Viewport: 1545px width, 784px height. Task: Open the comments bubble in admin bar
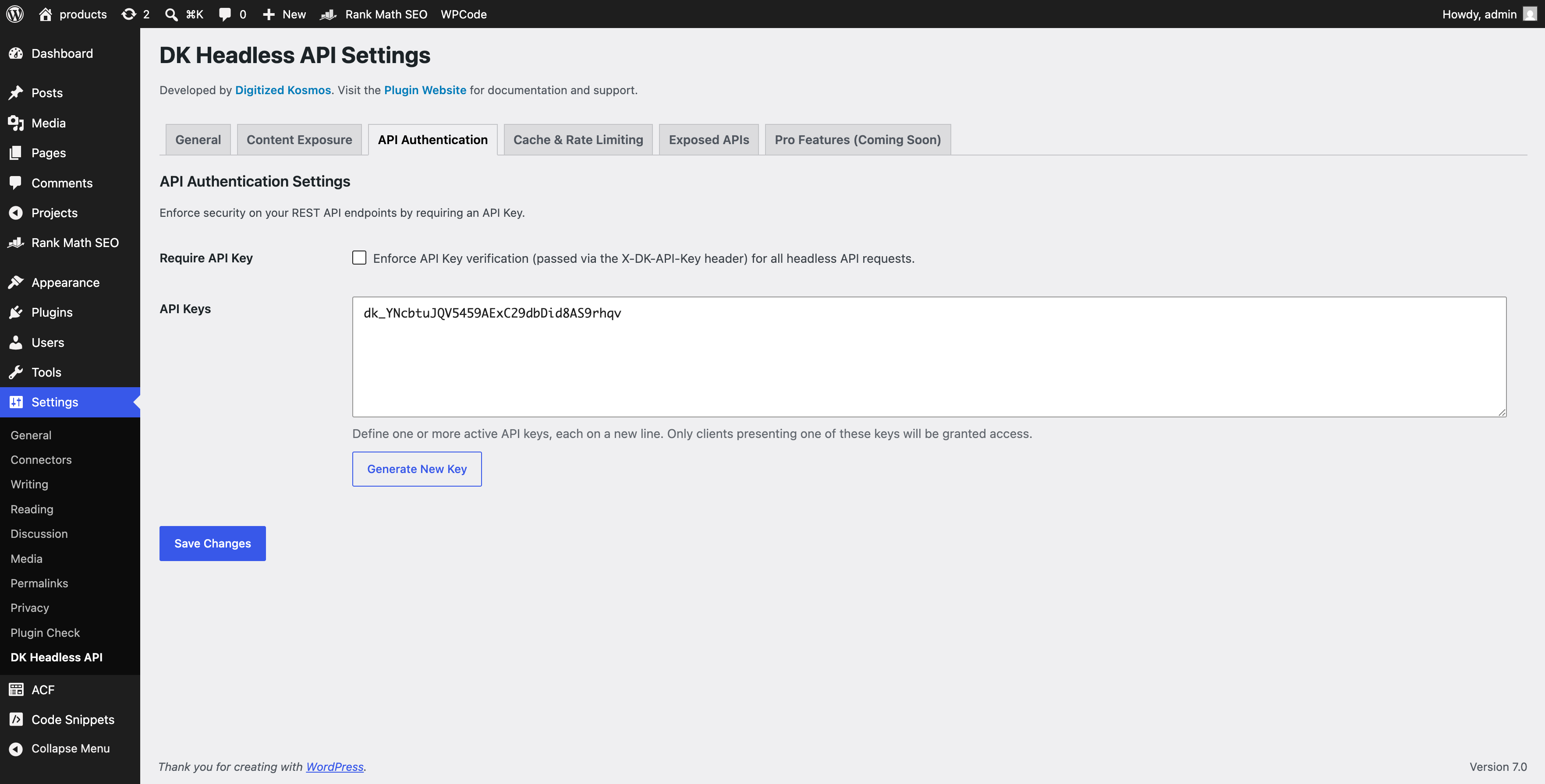click(225, 14)
